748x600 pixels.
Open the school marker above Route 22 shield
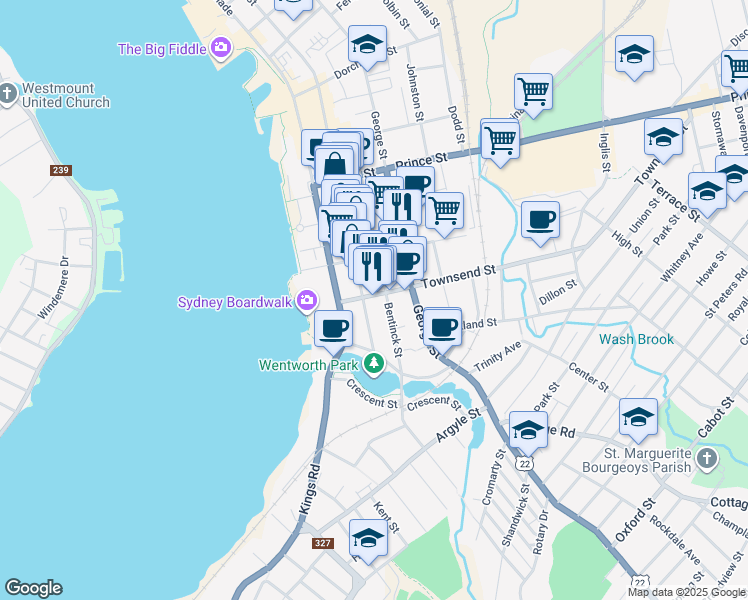528,430
